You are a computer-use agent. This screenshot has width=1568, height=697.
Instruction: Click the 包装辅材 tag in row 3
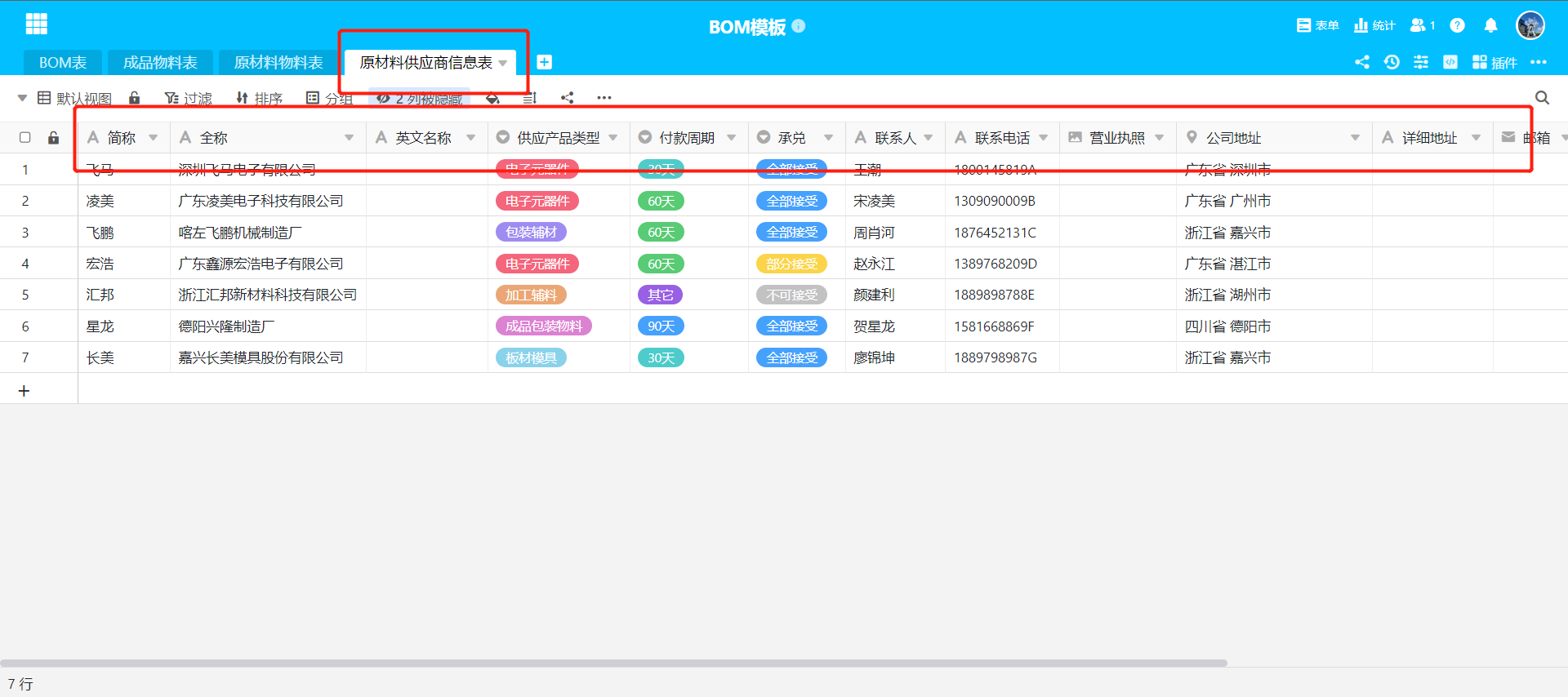(x=531, y=233)
